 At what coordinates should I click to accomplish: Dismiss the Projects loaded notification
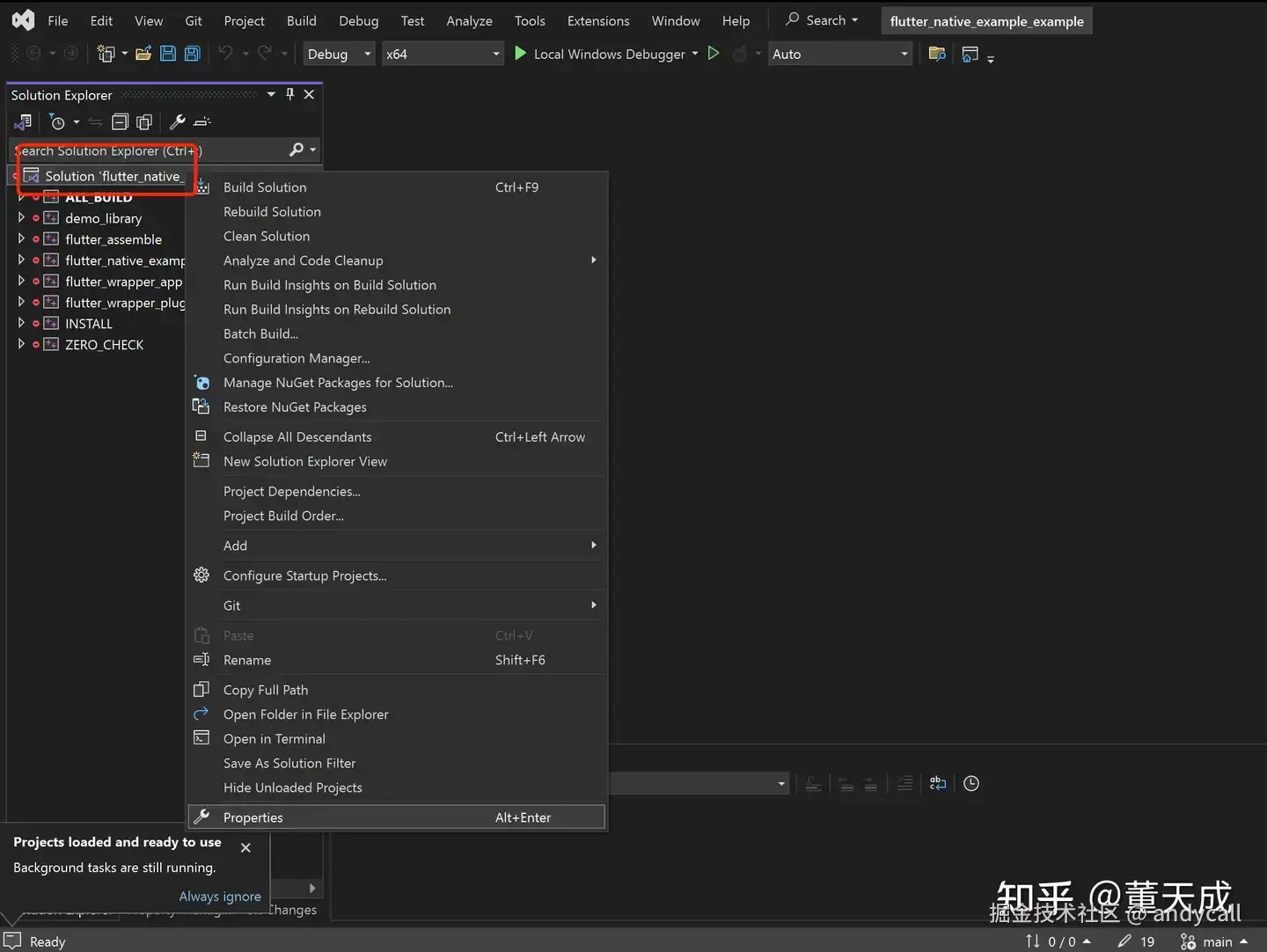coord(245,847)
